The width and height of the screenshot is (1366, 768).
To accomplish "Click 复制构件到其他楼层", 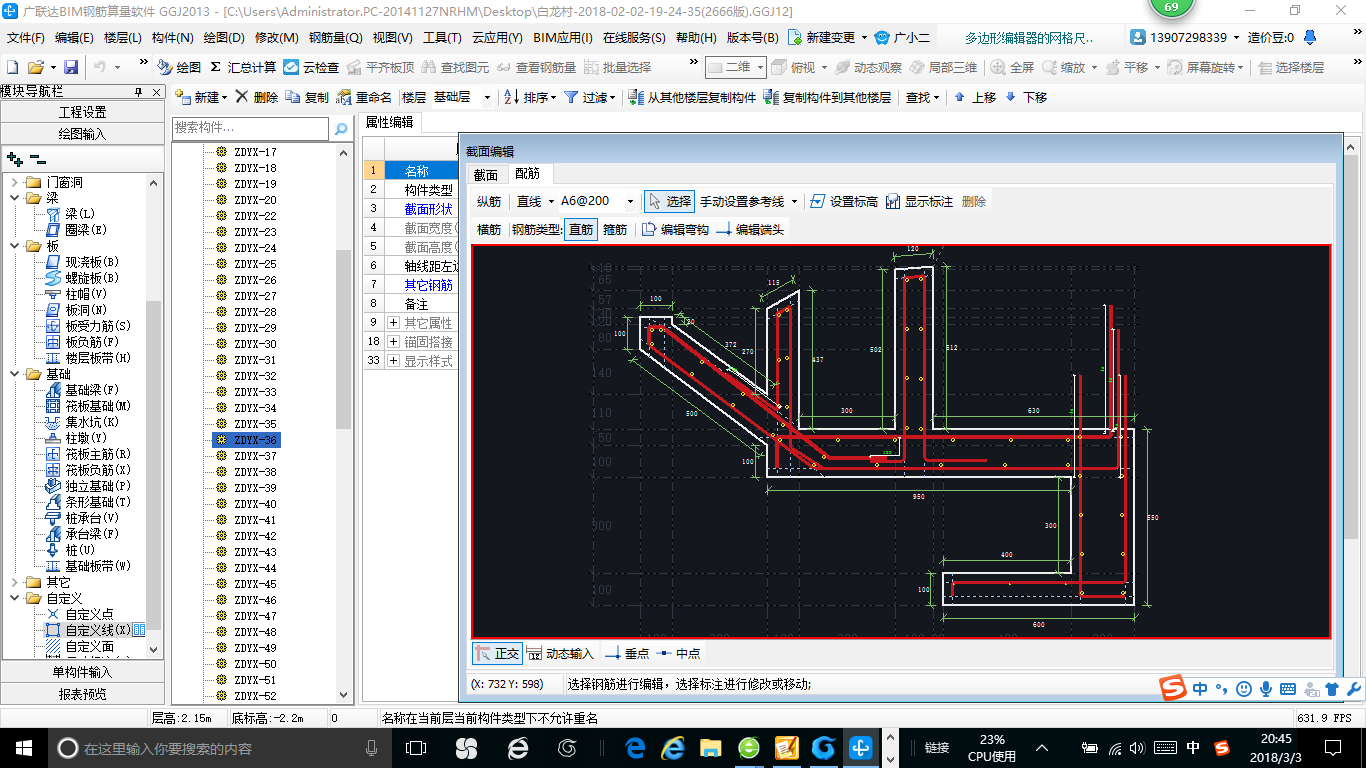I will coord(826,97).
